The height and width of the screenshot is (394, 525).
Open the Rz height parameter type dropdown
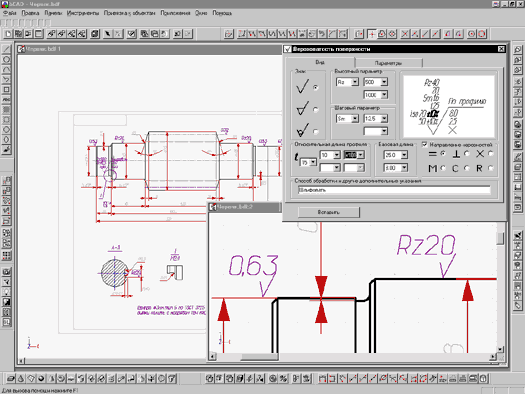click(355, 82)
